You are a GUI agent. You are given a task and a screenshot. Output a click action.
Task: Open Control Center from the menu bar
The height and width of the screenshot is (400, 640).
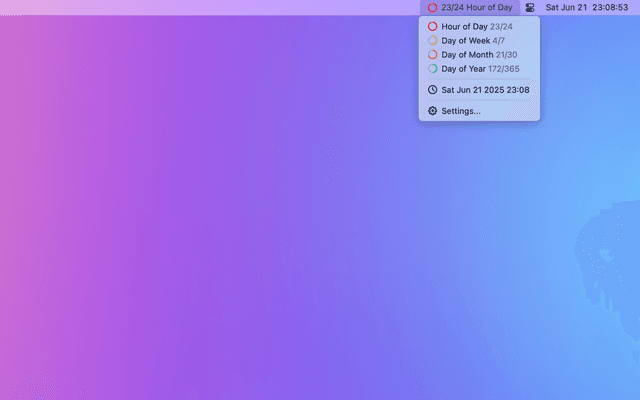tap(530, 7)
